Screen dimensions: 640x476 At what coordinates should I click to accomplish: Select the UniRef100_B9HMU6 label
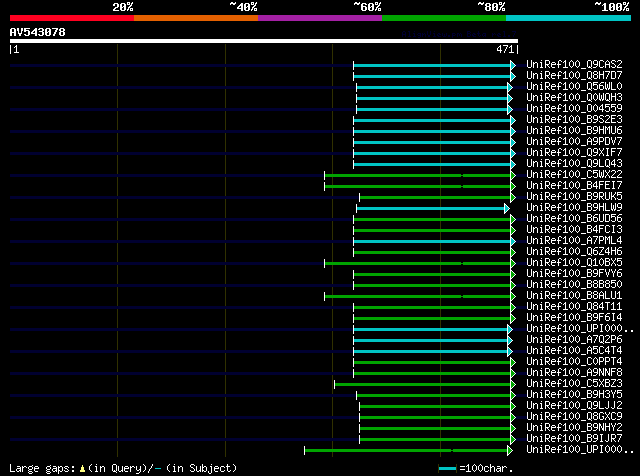(574, 130)
